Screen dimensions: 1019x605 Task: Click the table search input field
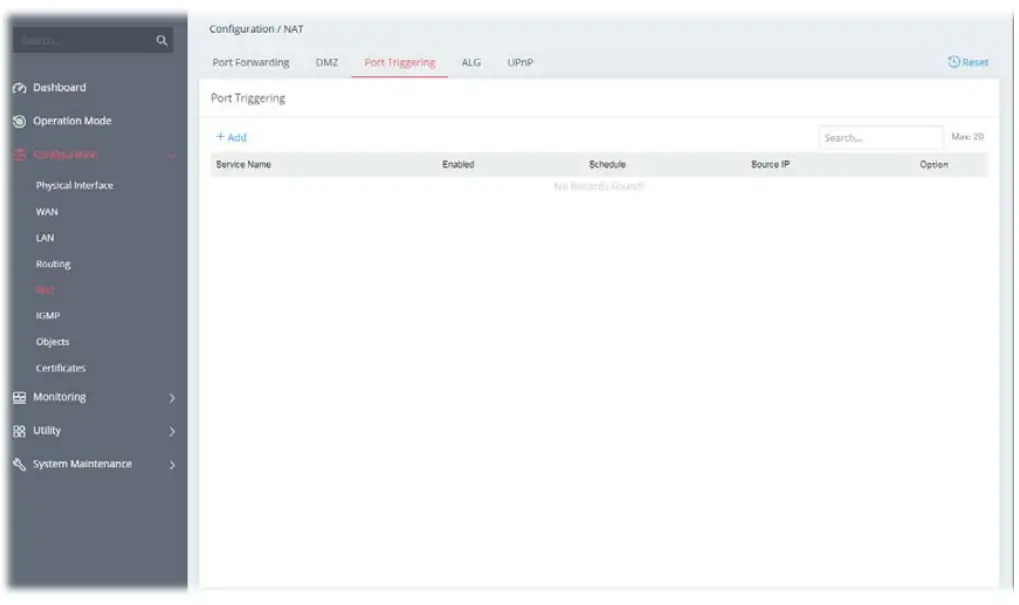point(879,137)
